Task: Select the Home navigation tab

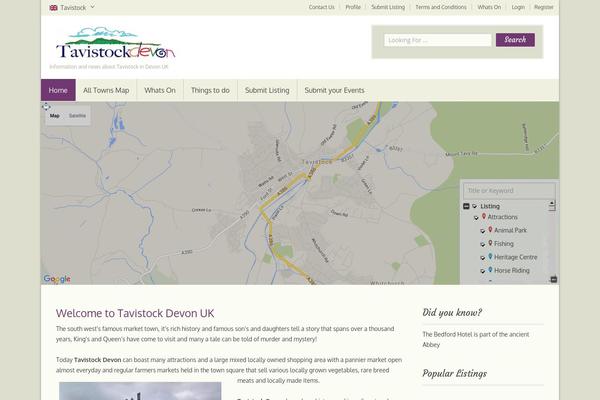Action: click(x=58, y=90)
